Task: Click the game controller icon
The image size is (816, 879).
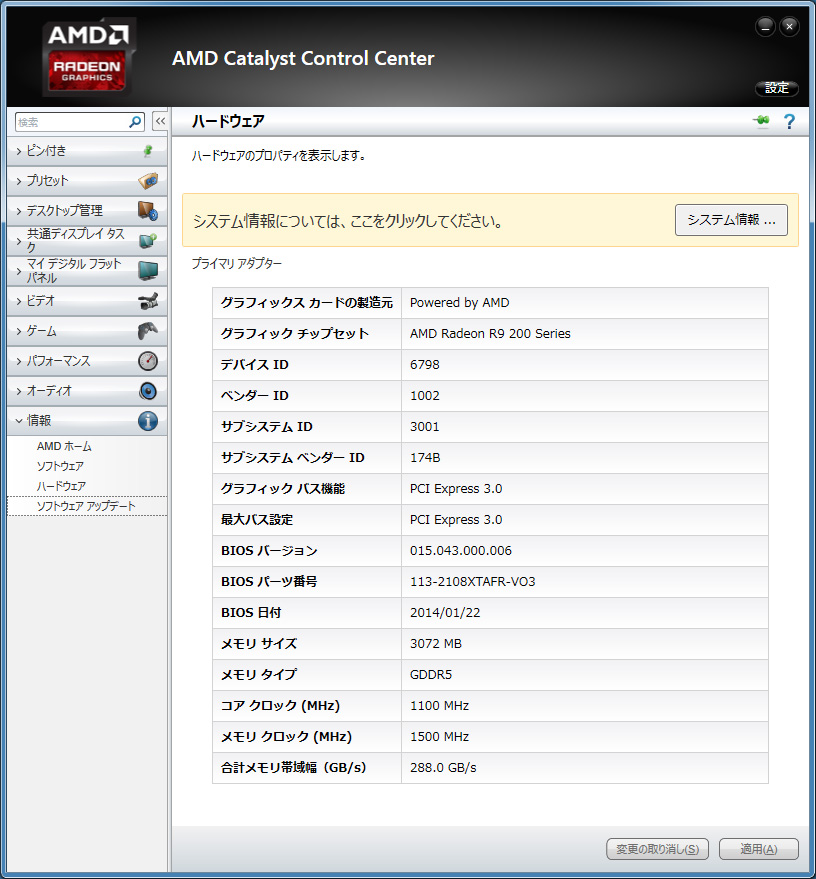Action: [x=147, y=331]
